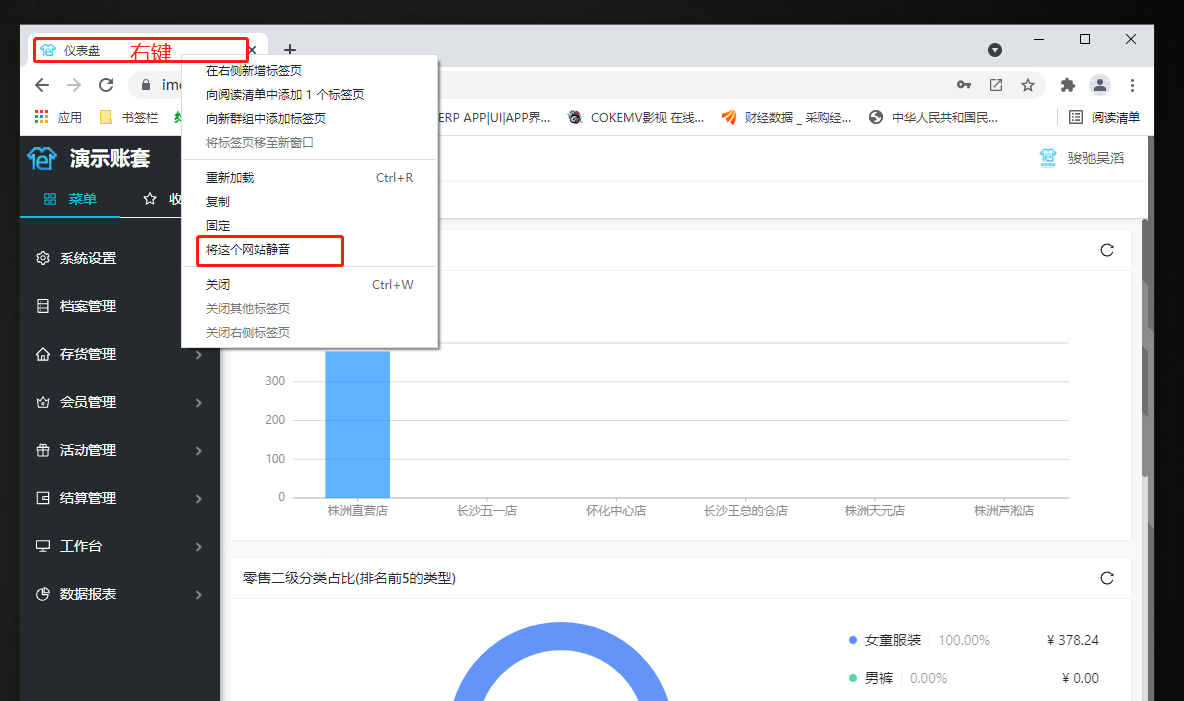Open the 阅读清单 reading list
Image resolution: width=1184 pixels, height=701 pixels.
click(x=1105, y=117)
